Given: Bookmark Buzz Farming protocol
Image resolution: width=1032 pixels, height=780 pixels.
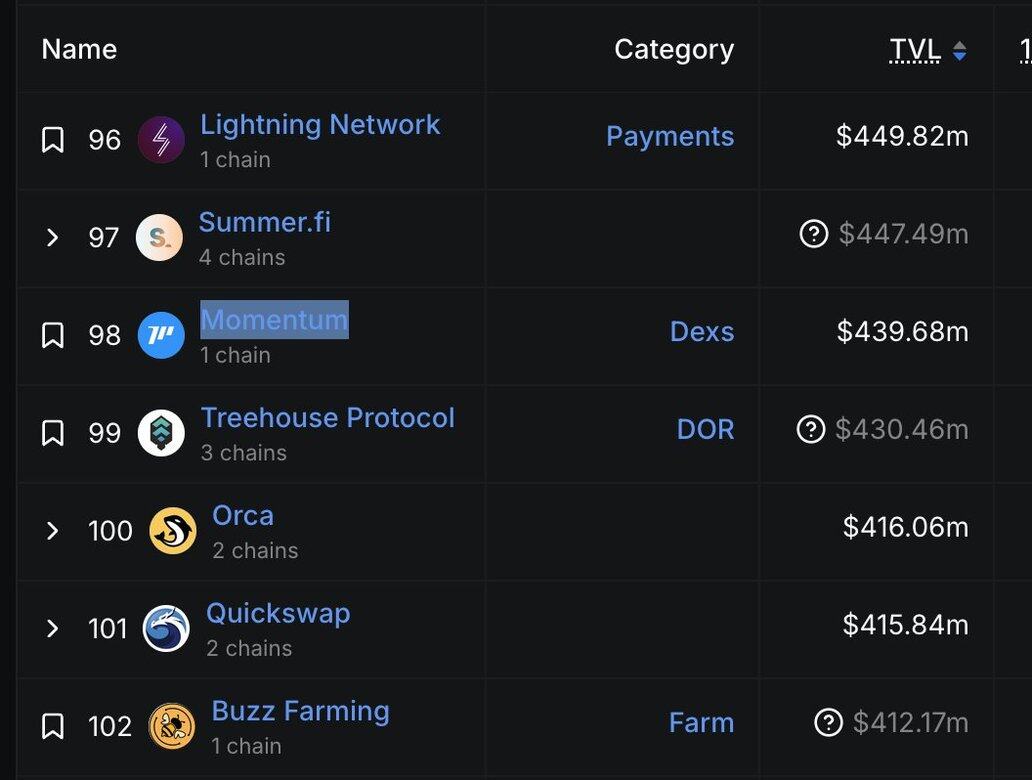Looking at the screenshot, I should [53, 726].
